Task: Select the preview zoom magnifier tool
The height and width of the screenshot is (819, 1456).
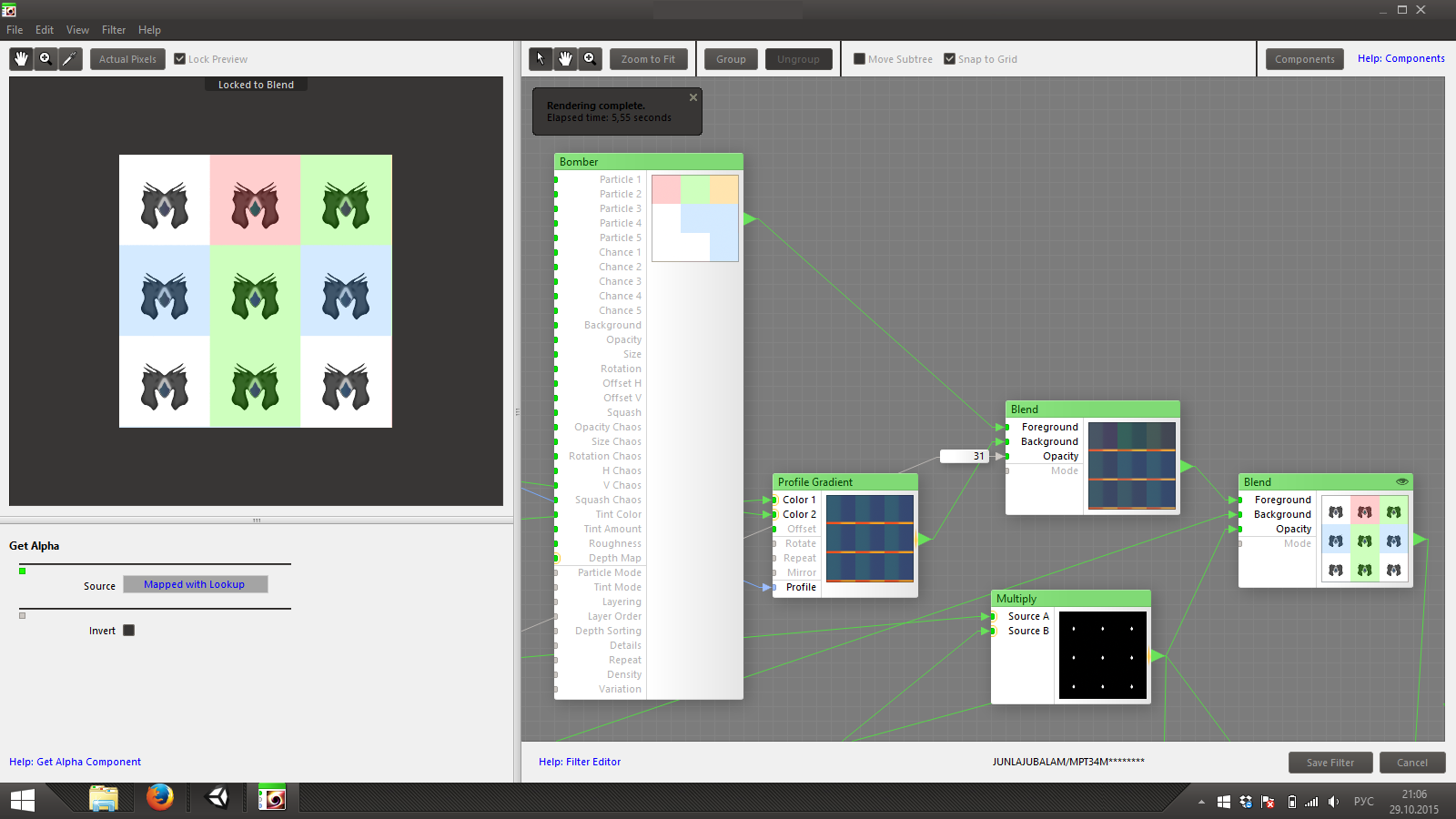Action: (45, 59)
